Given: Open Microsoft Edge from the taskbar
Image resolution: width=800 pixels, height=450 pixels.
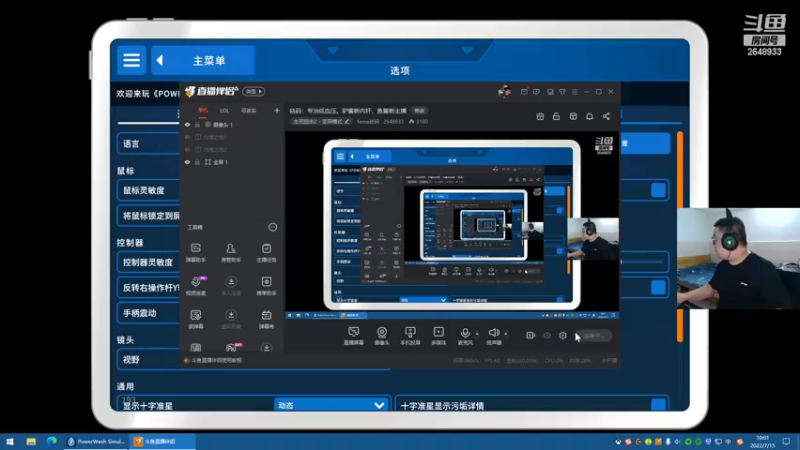Looking at the screenshot, I should pos(52,441).
